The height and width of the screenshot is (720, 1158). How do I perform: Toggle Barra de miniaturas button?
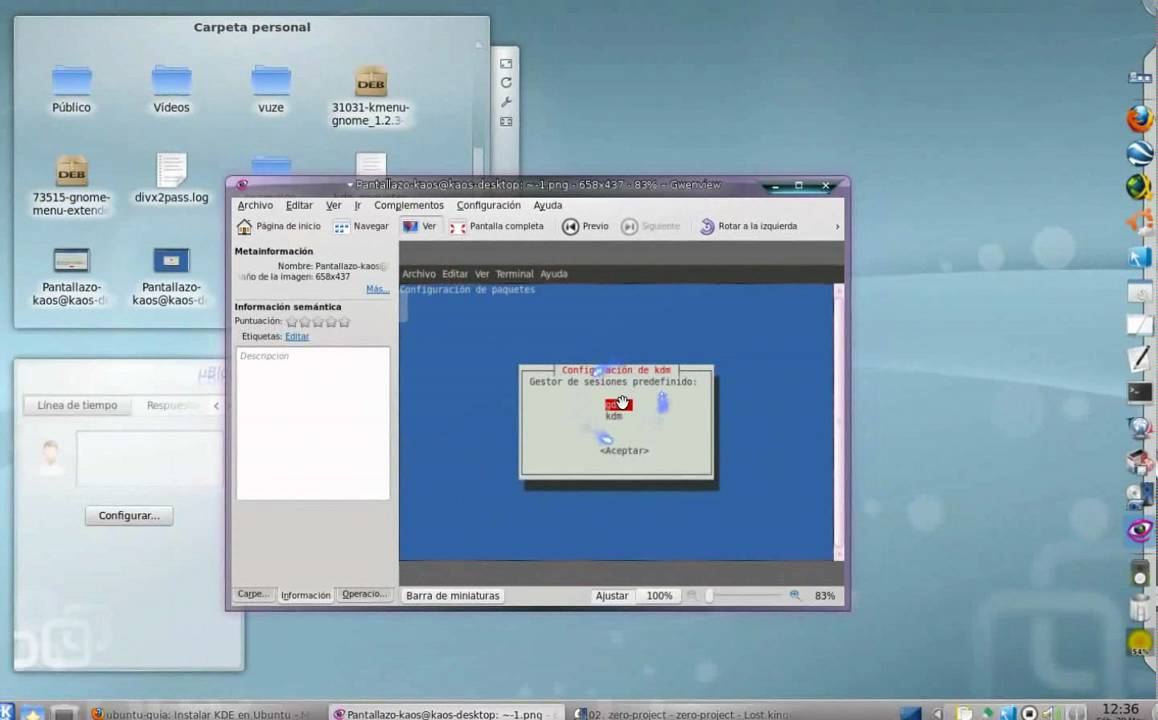pyautogui.click(x=453, y=595)
